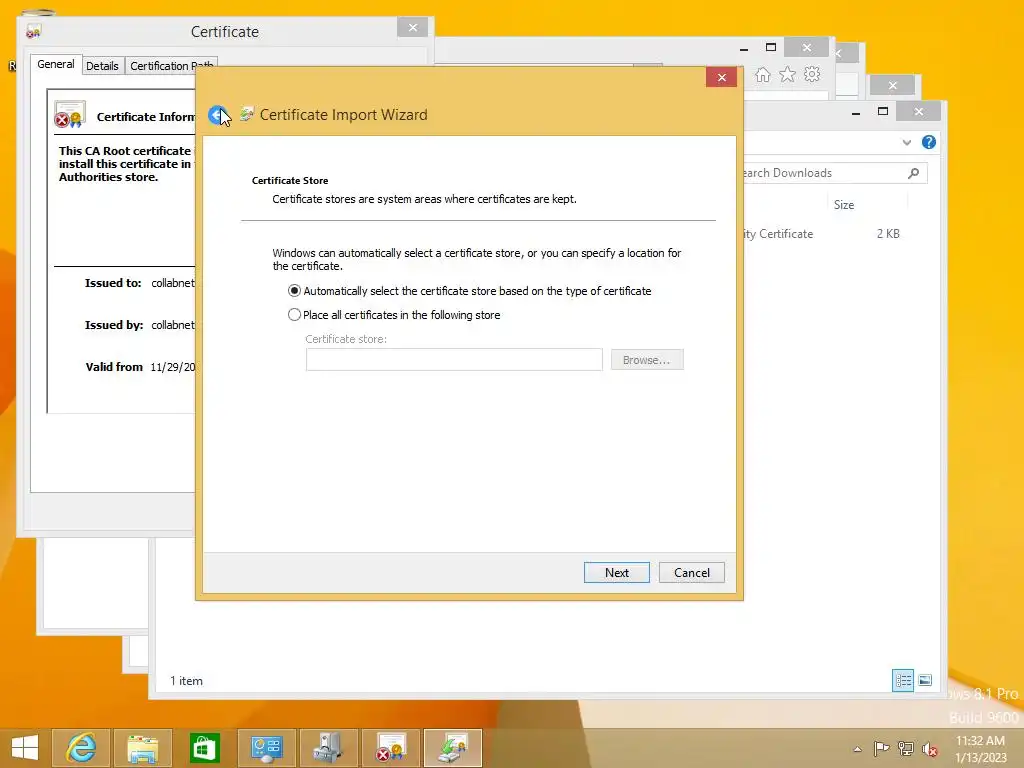Open the Details tab in Certificate window
The image size is (1024, 768).
click(x=103, y=66)
